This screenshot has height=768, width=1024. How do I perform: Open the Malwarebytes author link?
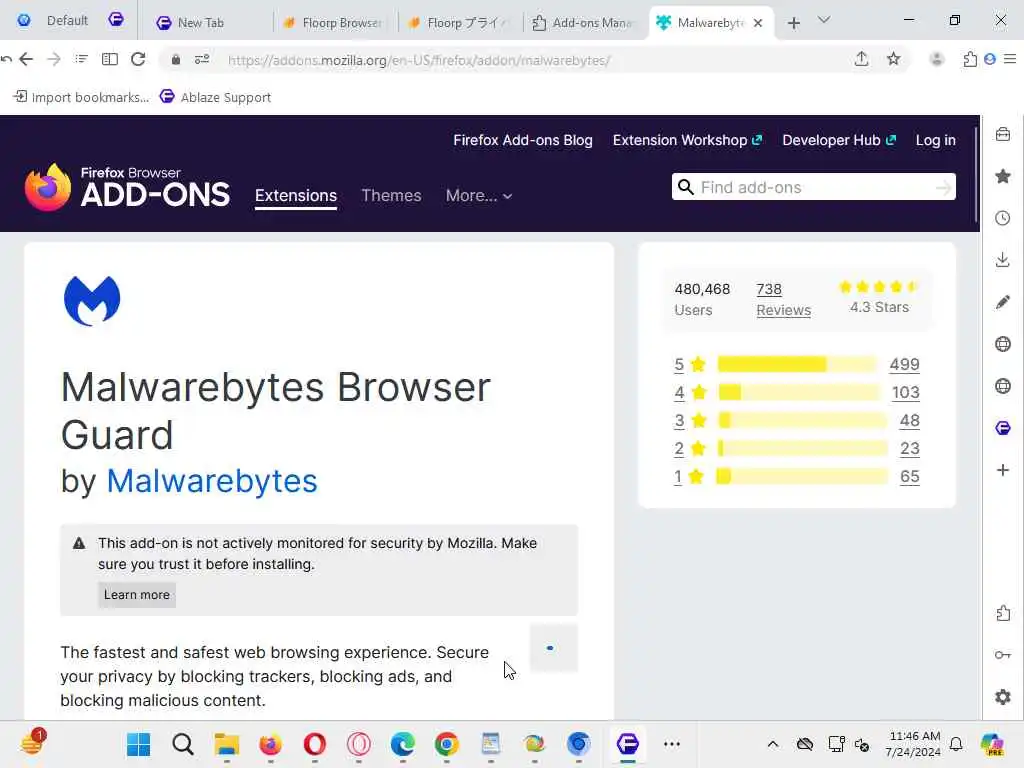coord(212,481)
